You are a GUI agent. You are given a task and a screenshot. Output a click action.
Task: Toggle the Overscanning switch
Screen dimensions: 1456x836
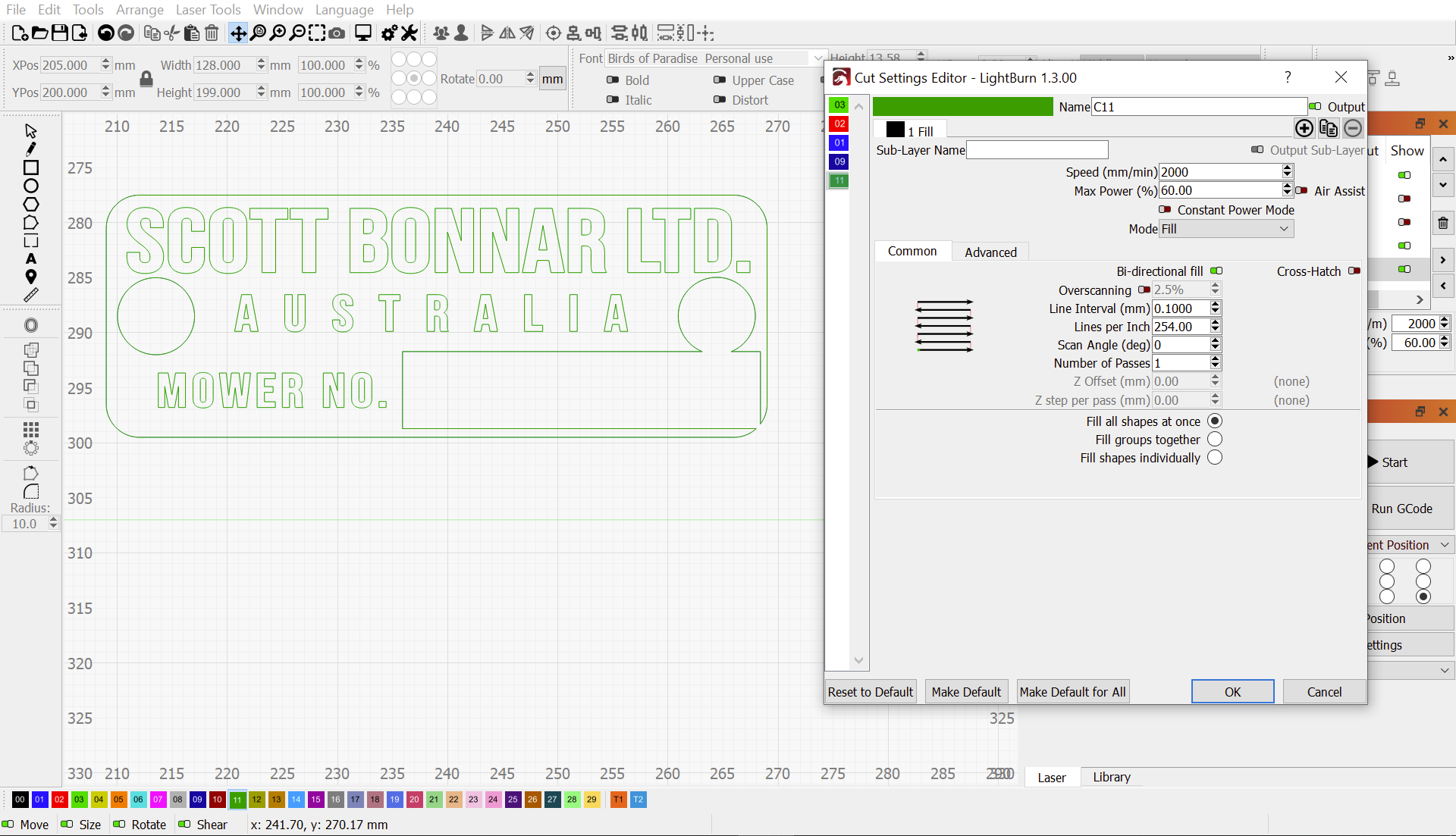(1144, 290)
